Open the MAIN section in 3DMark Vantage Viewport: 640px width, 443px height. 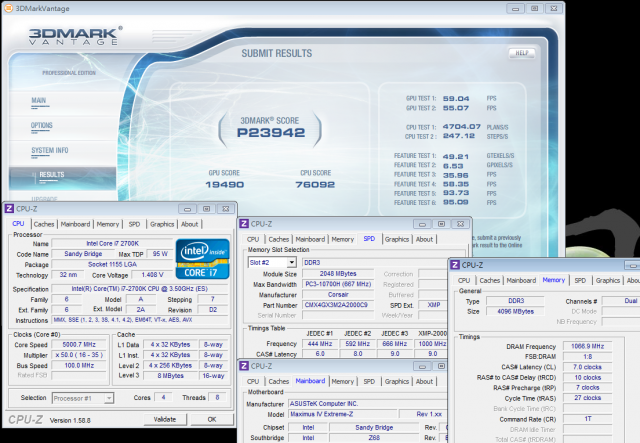pos(39,100)
